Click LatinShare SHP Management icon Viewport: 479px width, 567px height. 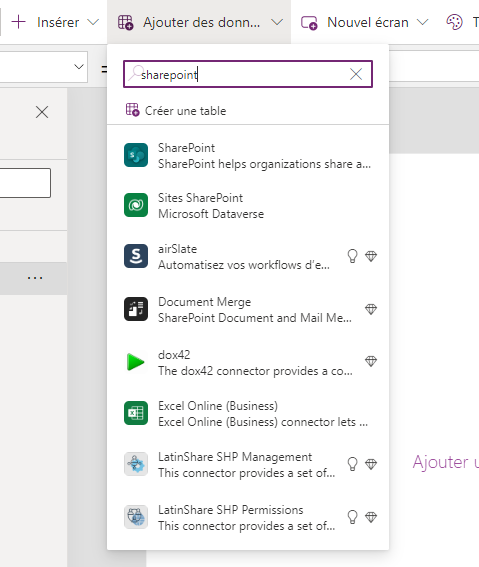[x=136, y=464]
